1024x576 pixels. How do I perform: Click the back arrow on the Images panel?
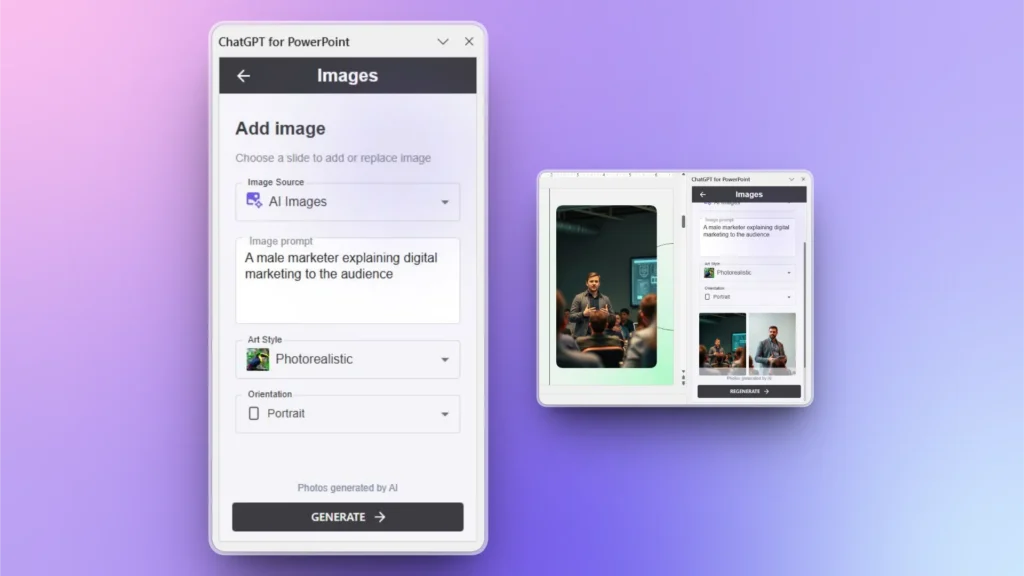pos(243,75)
